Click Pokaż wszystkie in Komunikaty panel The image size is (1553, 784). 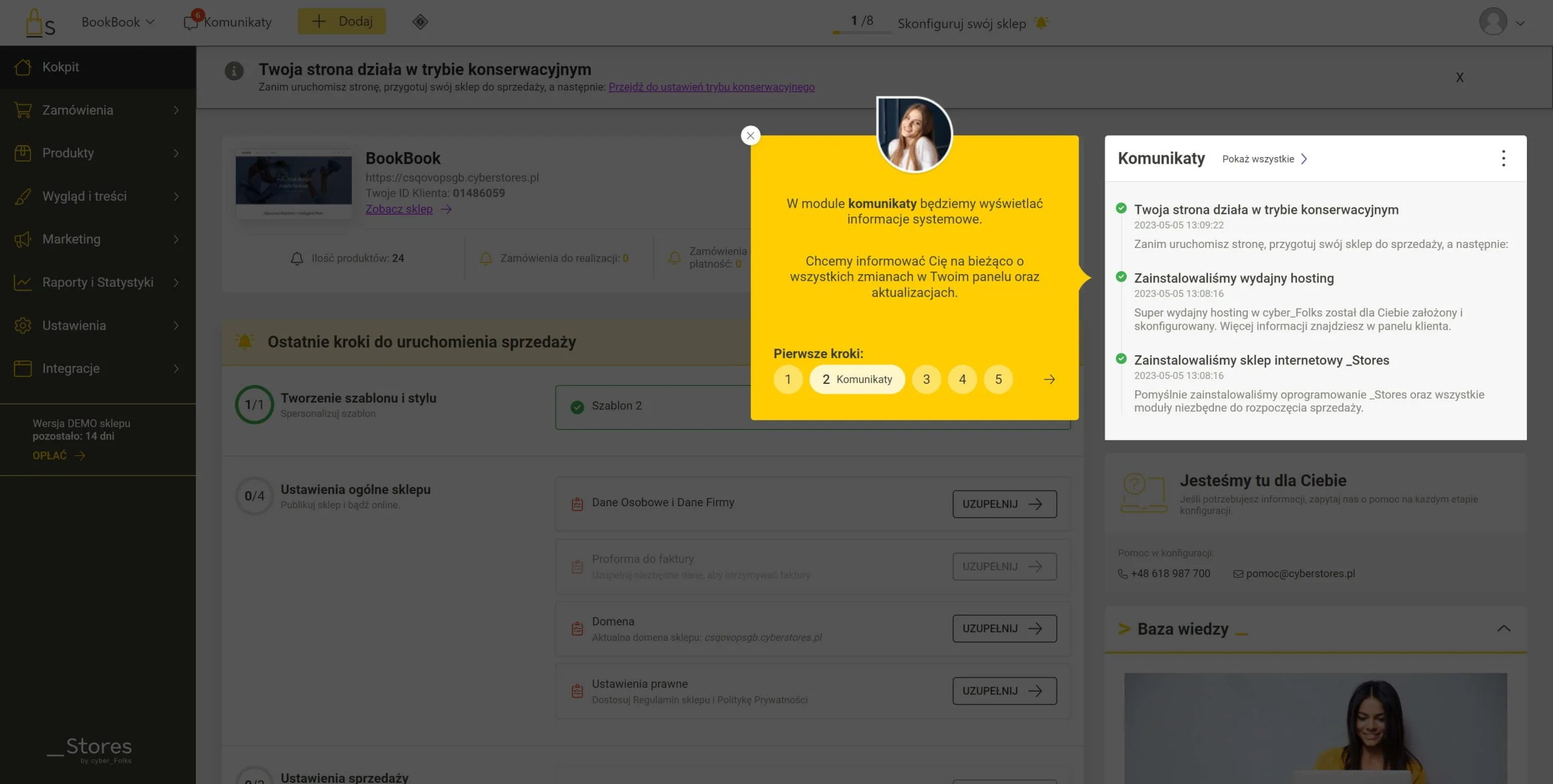[x=1264, y=159]
